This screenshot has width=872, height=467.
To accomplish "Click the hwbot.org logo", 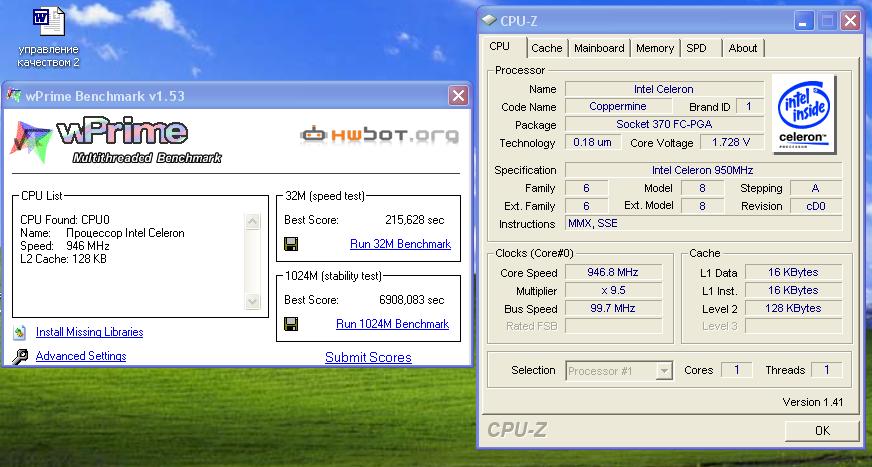I will tap(379, 135).
